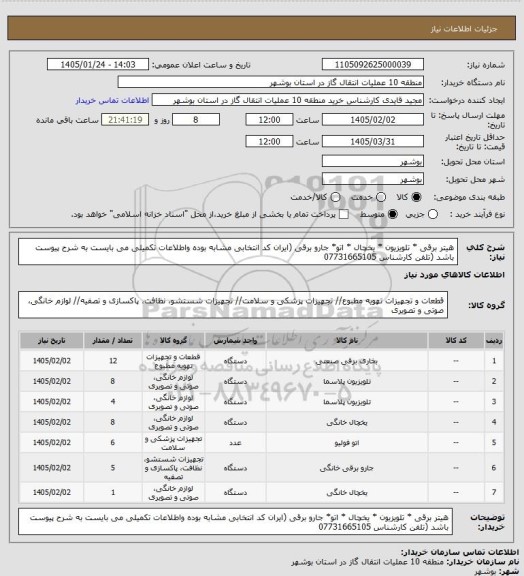Click the شرح کلی نیاز description box
The image size is (524, 576).
click(x=238, y=252)
